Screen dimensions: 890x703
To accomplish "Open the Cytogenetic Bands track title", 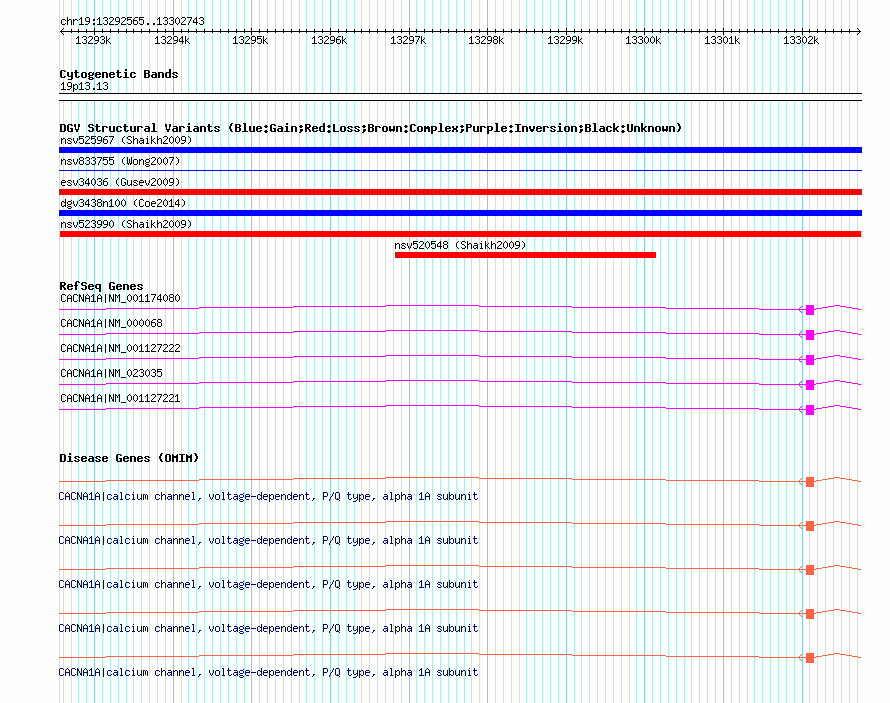I will [119, 74].
